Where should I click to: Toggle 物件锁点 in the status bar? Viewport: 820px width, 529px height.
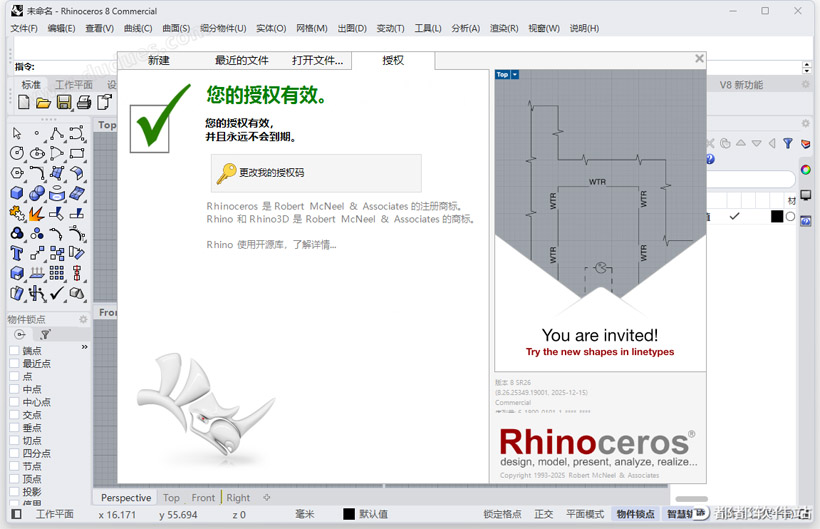(x=635, y=514)
